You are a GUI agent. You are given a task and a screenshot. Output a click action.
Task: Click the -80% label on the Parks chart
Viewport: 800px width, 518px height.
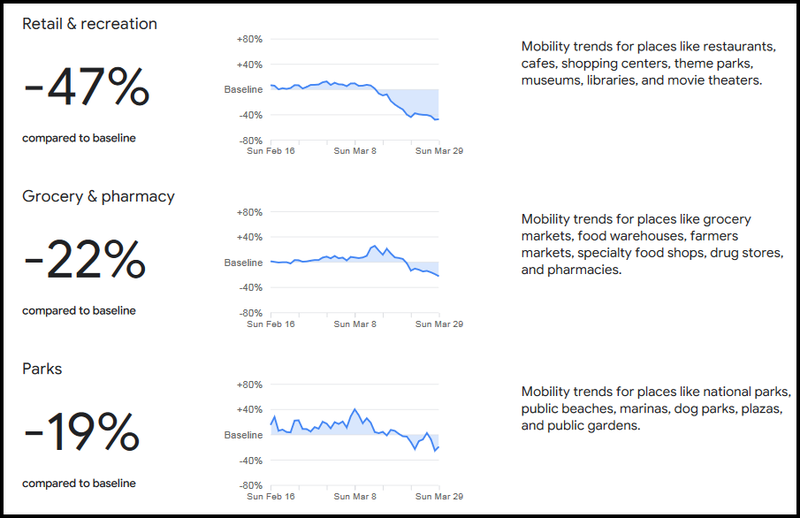[249, 485]
